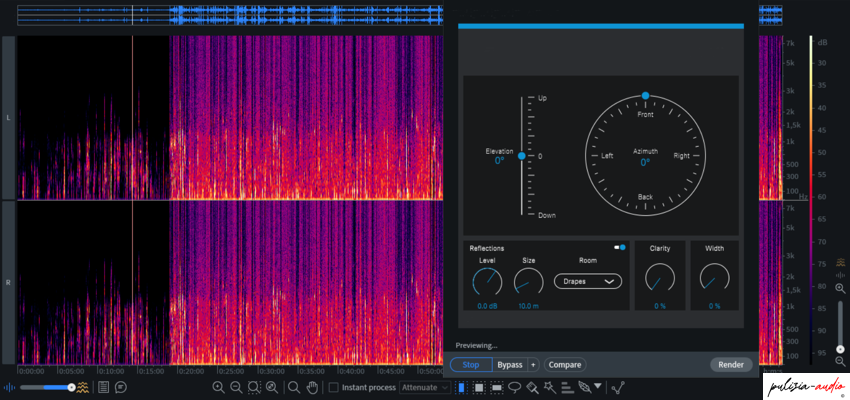The image size is (850, 400).
Task: Click the Right label on the azimuth dial
Action: tap(681, 156)
